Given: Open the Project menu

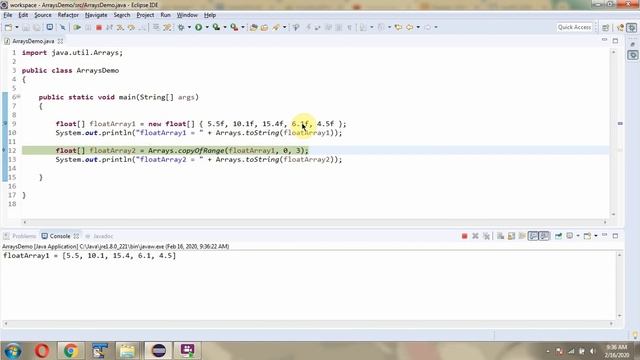Looking at the screenshot, I should pos(145,15).
